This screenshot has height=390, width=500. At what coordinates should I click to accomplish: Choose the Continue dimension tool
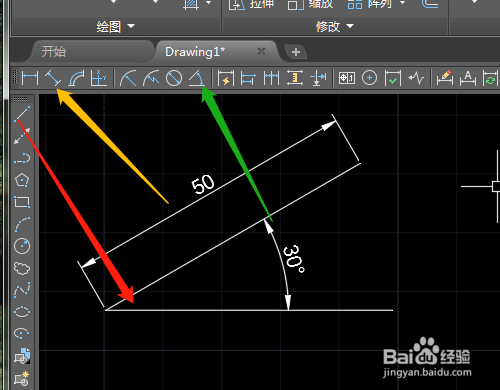point(271,78)
